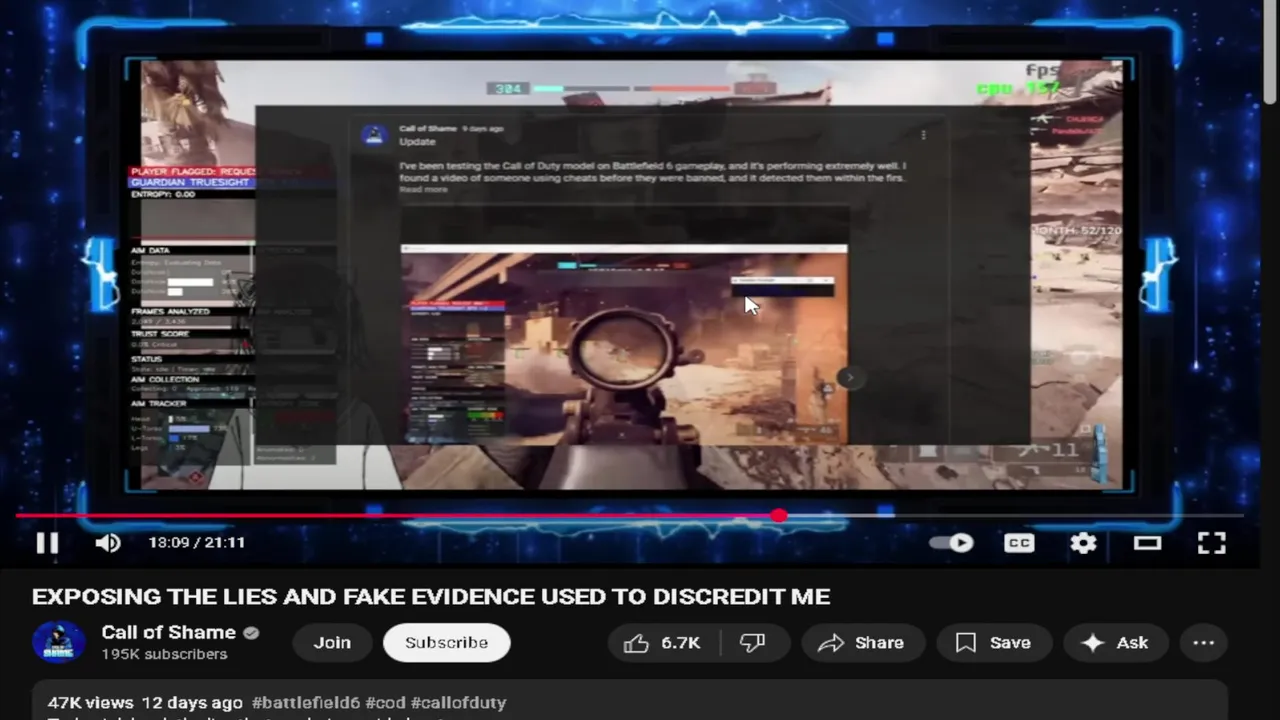The image size is (1280, 720).
Task: Mute the video with the speaker icon
Action: [107, 543]
